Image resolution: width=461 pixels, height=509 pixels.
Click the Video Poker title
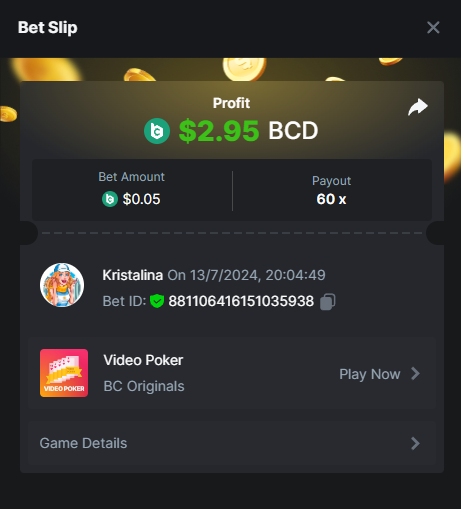[143, 360]
